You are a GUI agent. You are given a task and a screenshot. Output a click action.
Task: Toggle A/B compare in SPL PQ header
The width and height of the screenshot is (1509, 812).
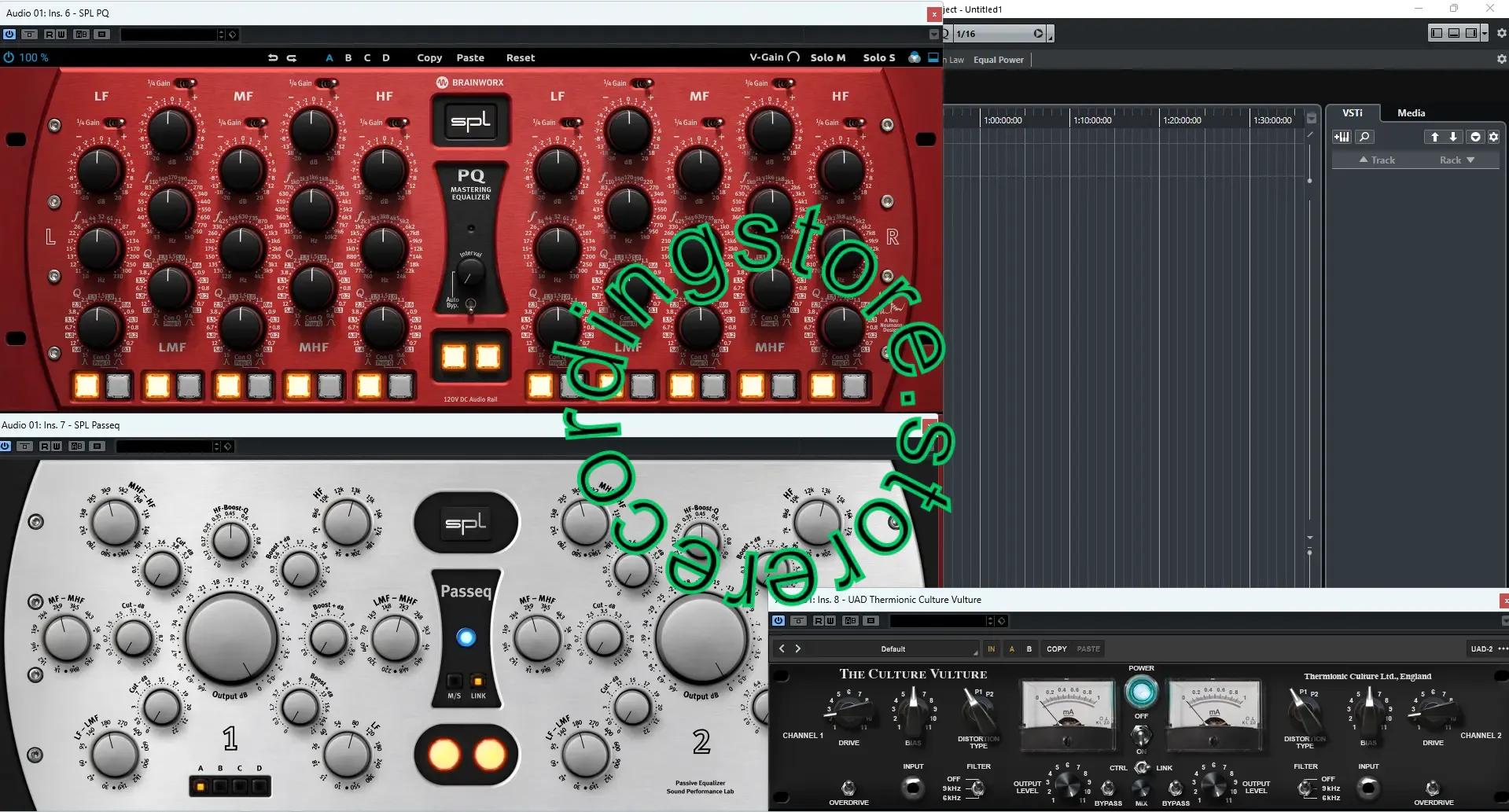(x=81, y=35)
